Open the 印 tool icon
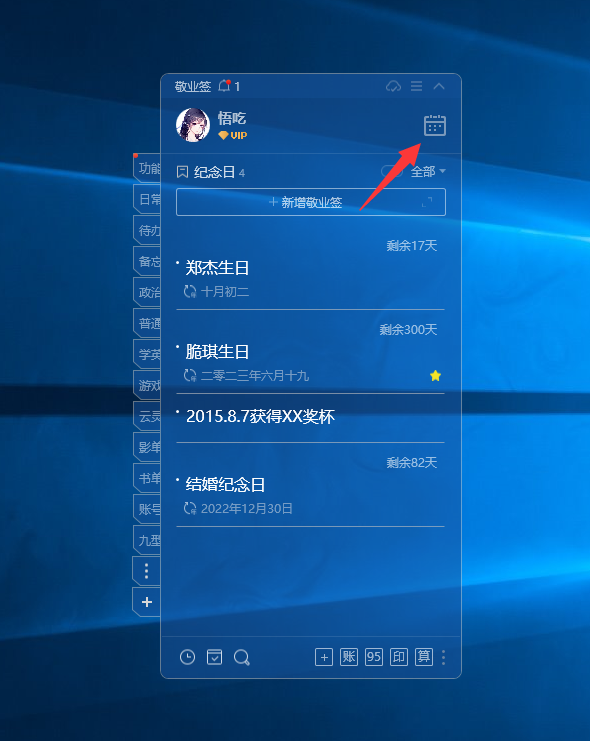Screen dimensions: 590x741 pyautogui.click(x=399, y=657)
